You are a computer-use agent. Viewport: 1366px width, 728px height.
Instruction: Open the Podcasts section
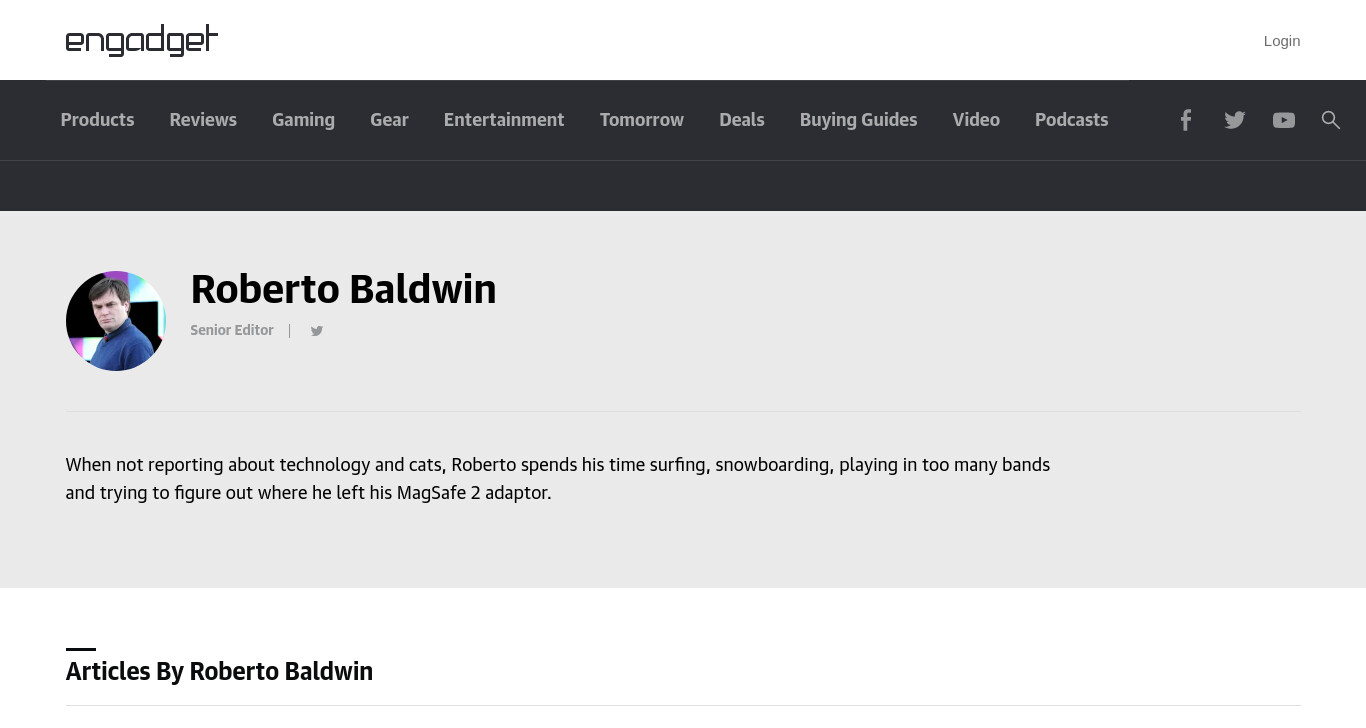[x=1071, y=120]
